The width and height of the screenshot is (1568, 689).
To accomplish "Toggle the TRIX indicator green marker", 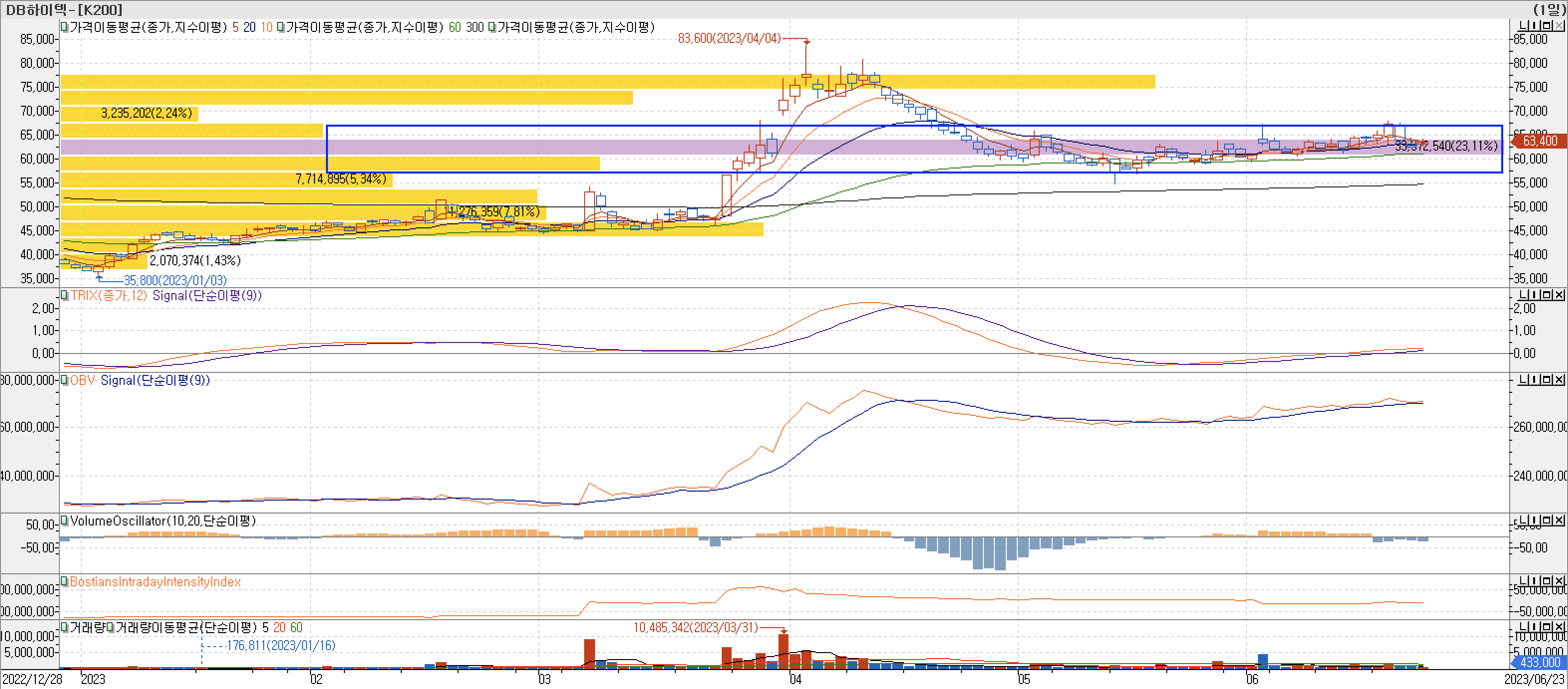I will pos(64,296).
